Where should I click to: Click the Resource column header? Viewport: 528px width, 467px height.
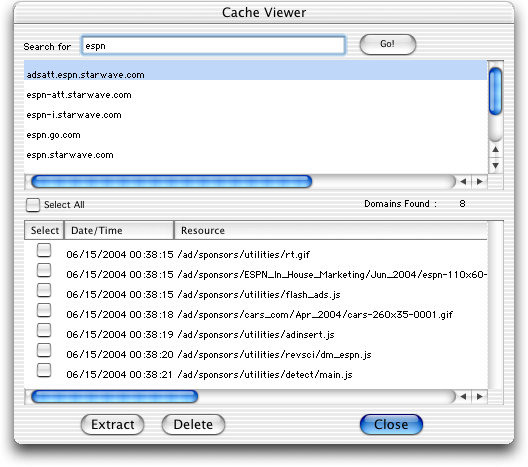click(331, 230)
